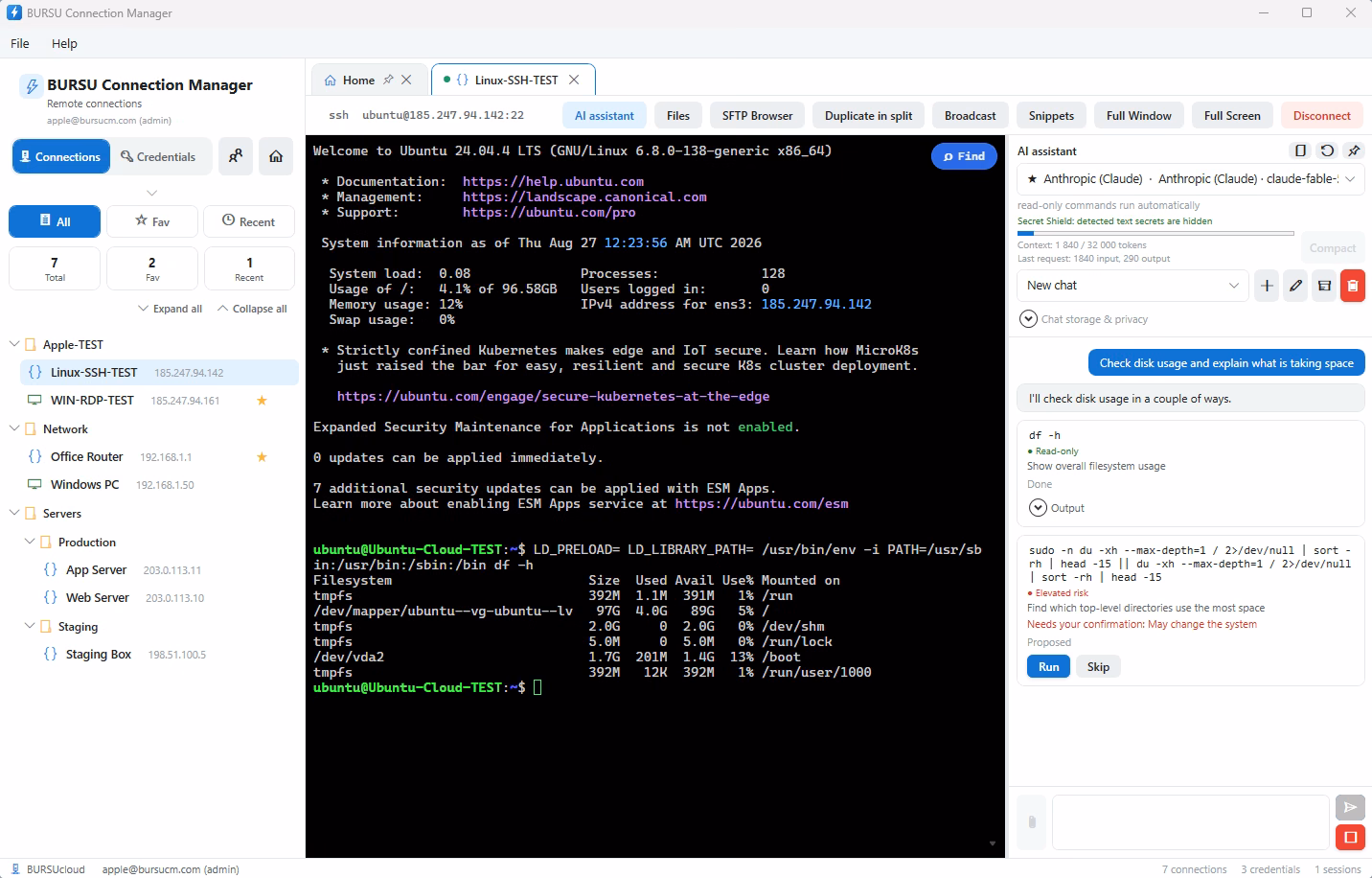Rename chat with the pencil icon

tap(1295, 286)
